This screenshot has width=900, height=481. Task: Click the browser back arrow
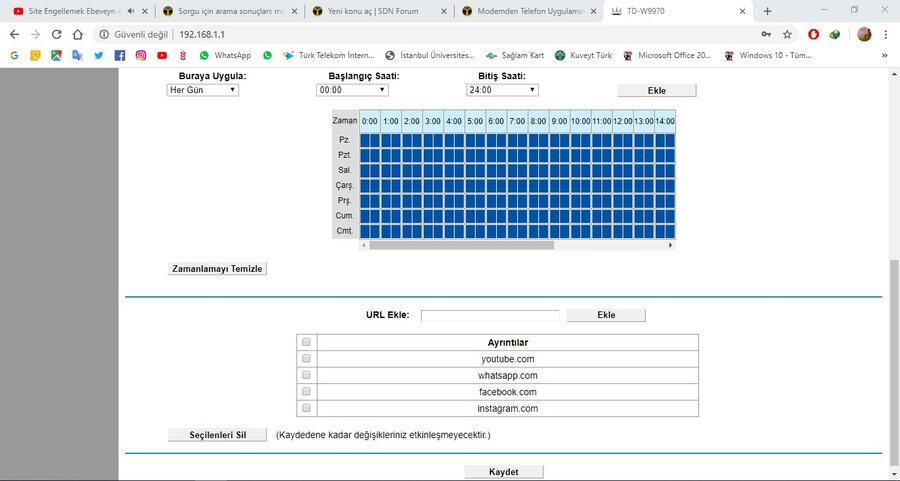click(14, 34)
